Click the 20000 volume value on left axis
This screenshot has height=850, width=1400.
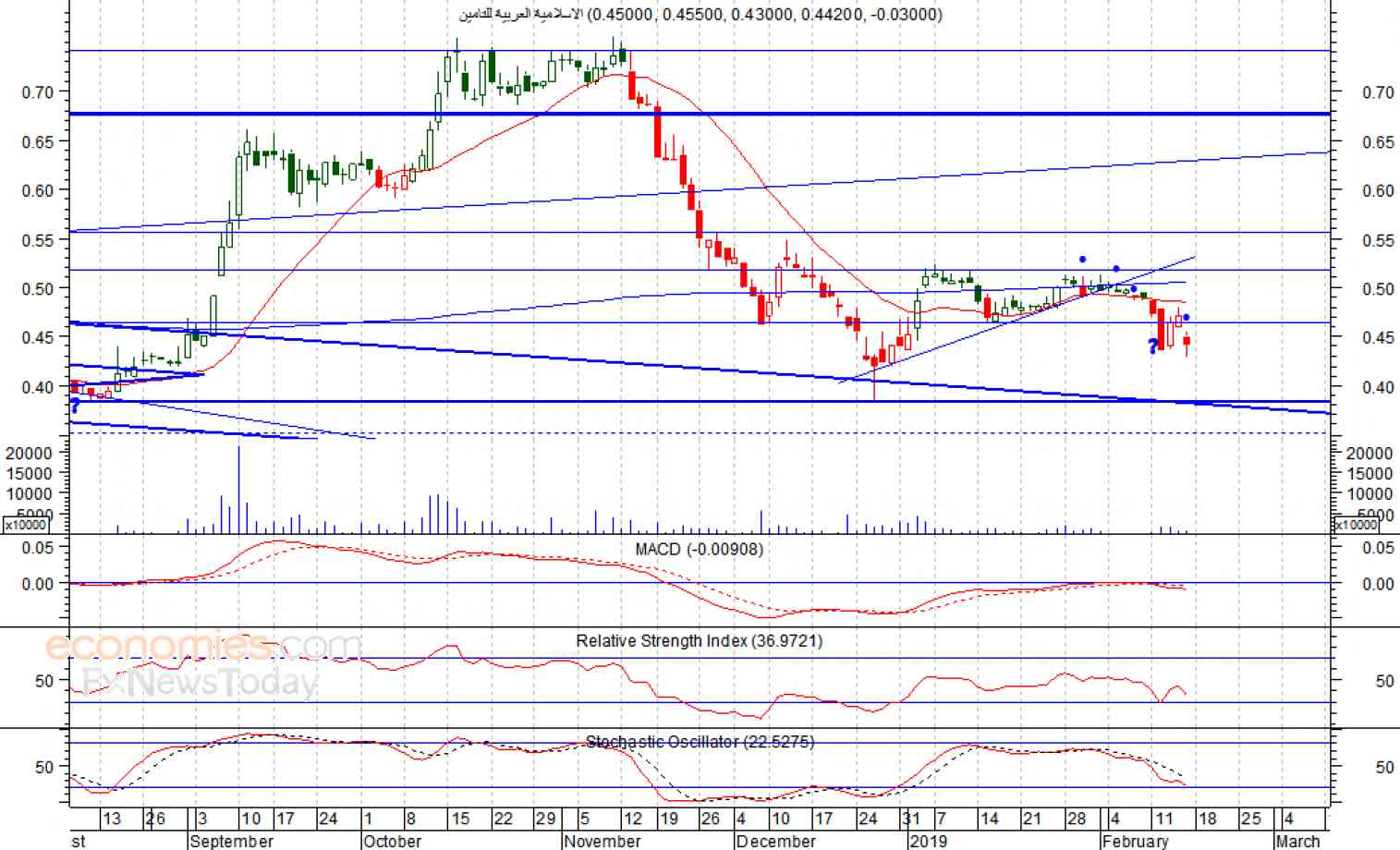pyautogui.click(x=30, y=453)
